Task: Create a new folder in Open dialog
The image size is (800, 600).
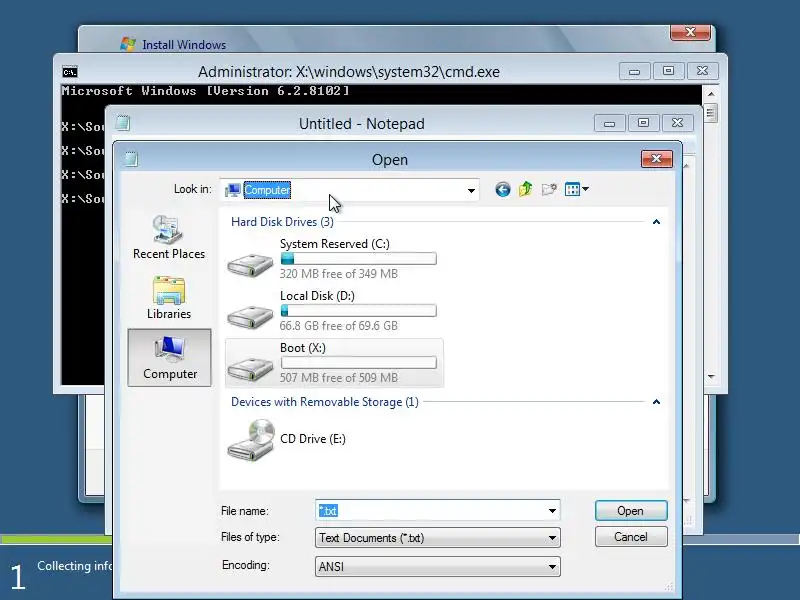Action: [549, 189]
